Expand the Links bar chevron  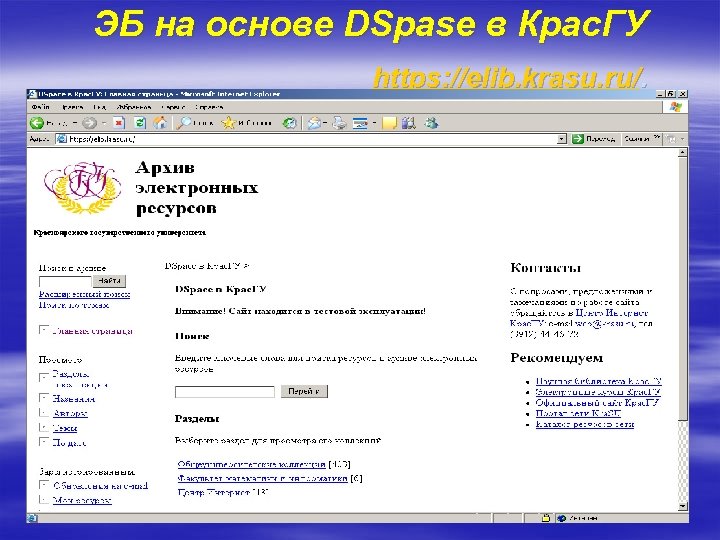click(657, 137)
